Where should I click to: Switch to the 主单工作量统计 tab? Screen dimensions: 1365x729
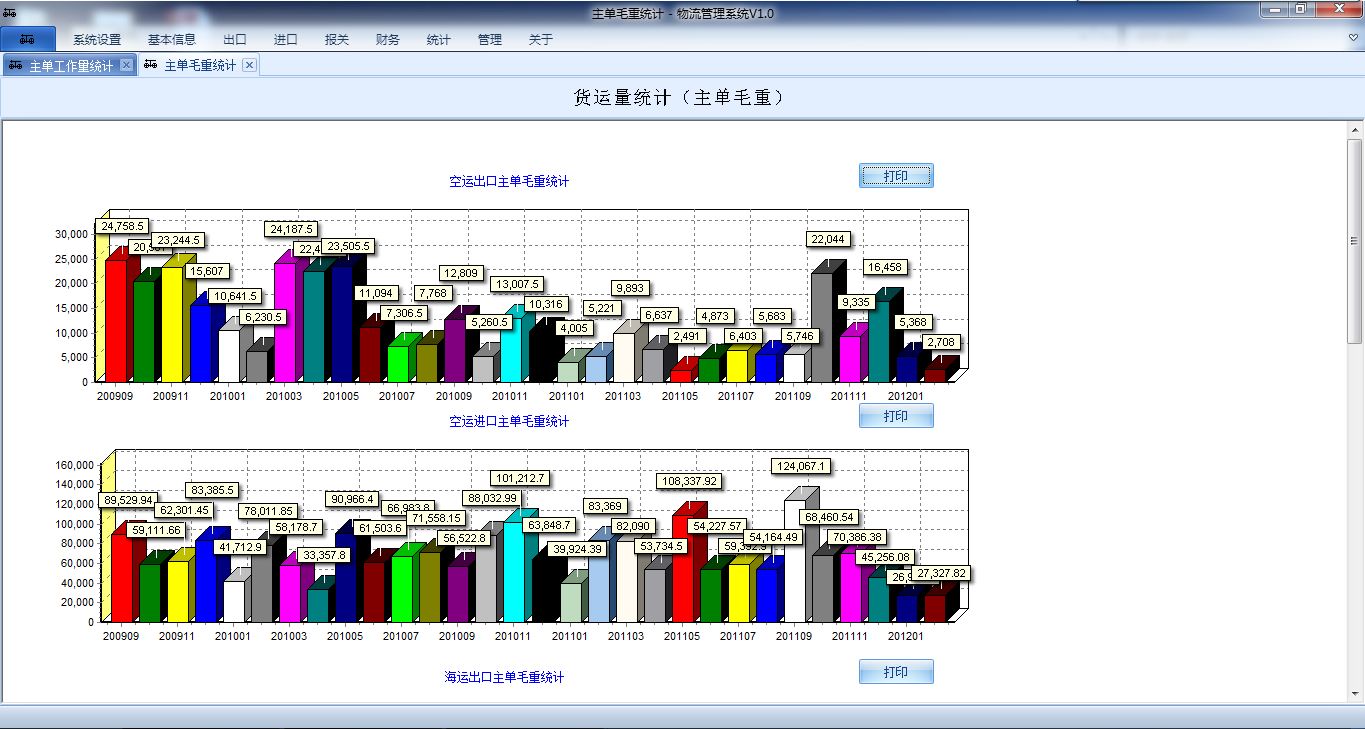point(70,66)
